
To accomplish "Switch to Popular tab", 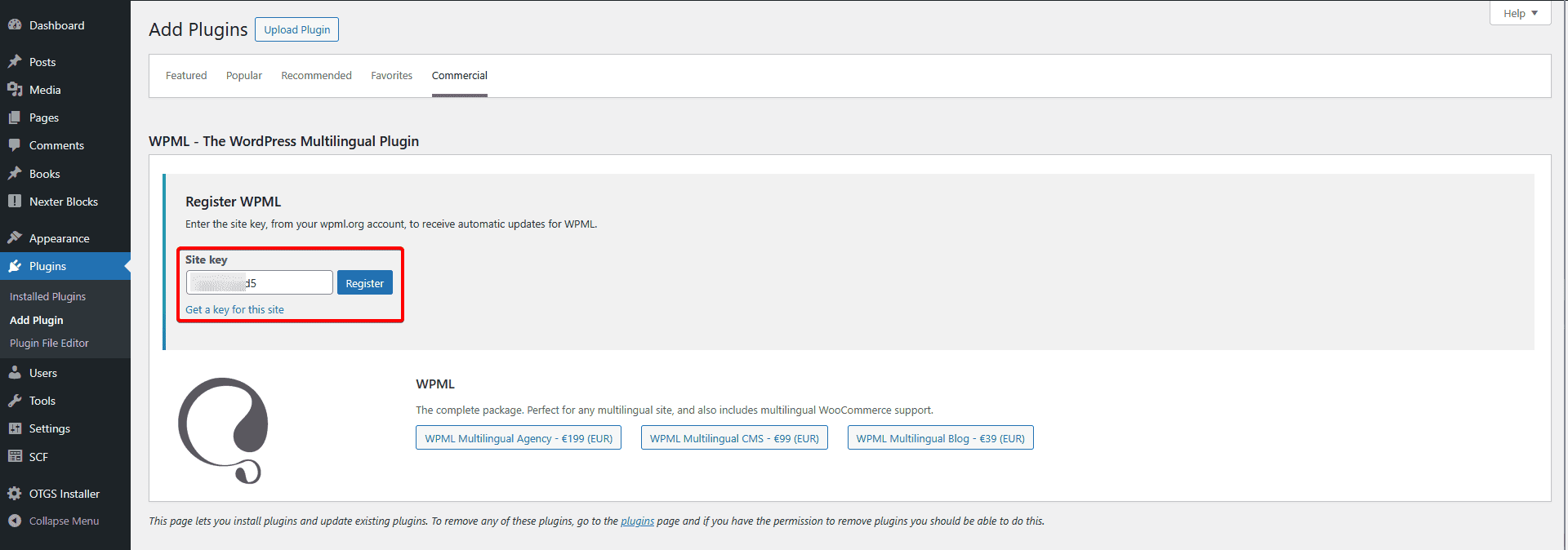I will coord(244,75).
